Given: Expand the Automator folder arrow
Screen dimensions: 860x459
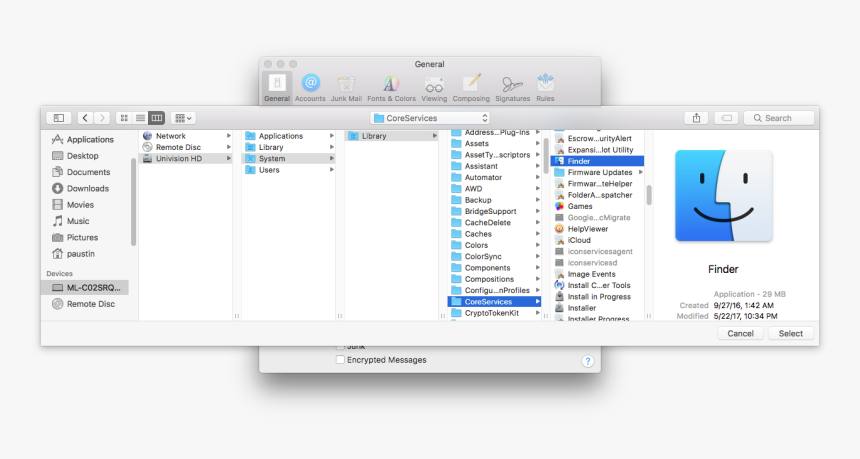Looking at the screenshot, I should [x=538, y=178].
